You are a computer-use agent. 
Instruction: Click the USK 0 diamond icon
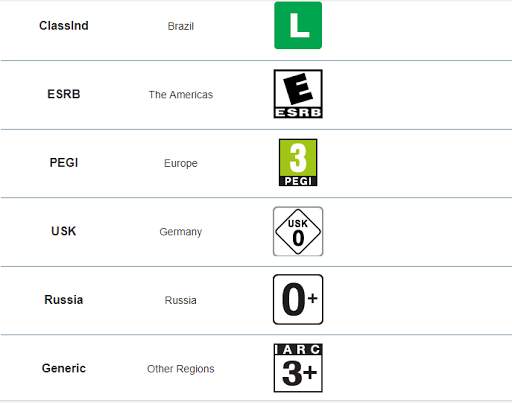pyautogui.click(x=298, y=231)
